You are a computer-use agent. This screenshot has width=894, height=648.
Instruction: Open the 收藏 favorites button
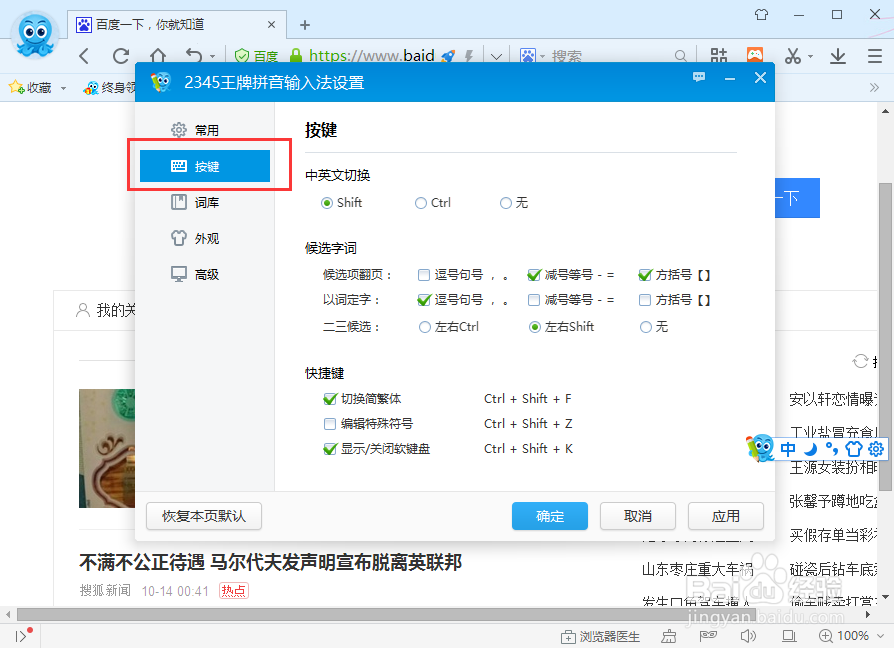click(x=30, y=87)
